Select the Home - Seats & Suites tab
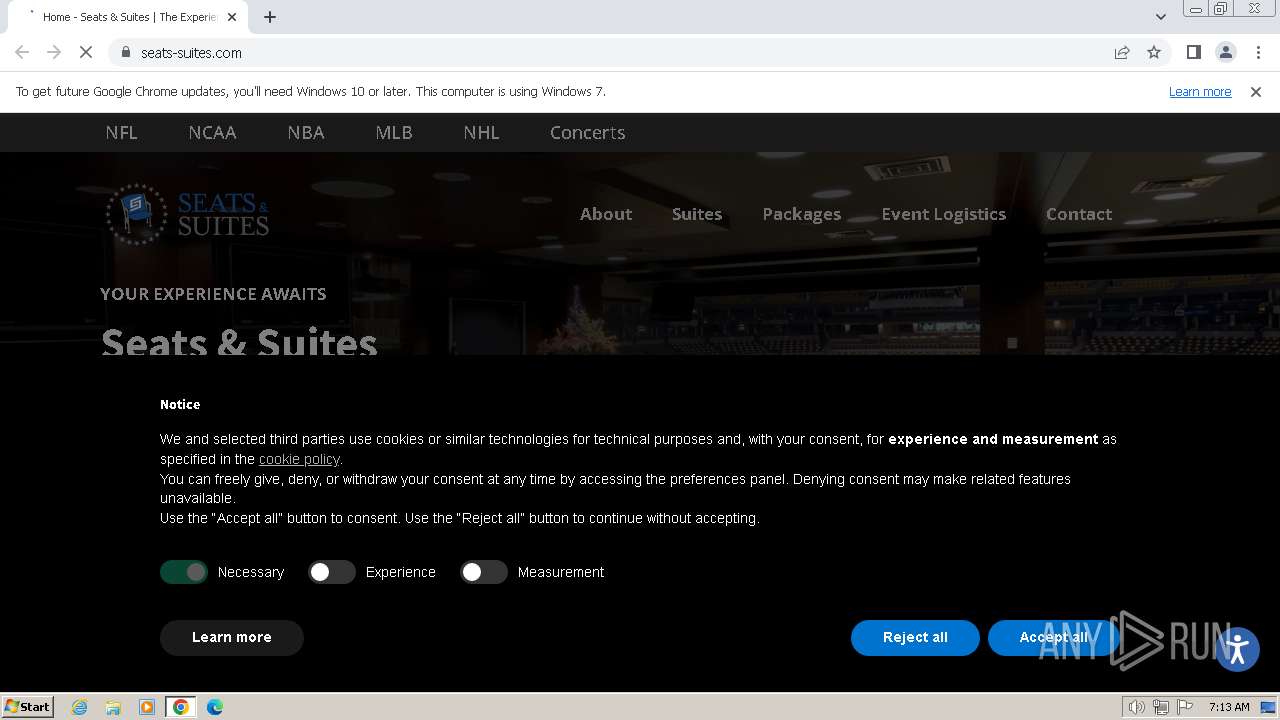The image size is (1280, 720). 128,17
